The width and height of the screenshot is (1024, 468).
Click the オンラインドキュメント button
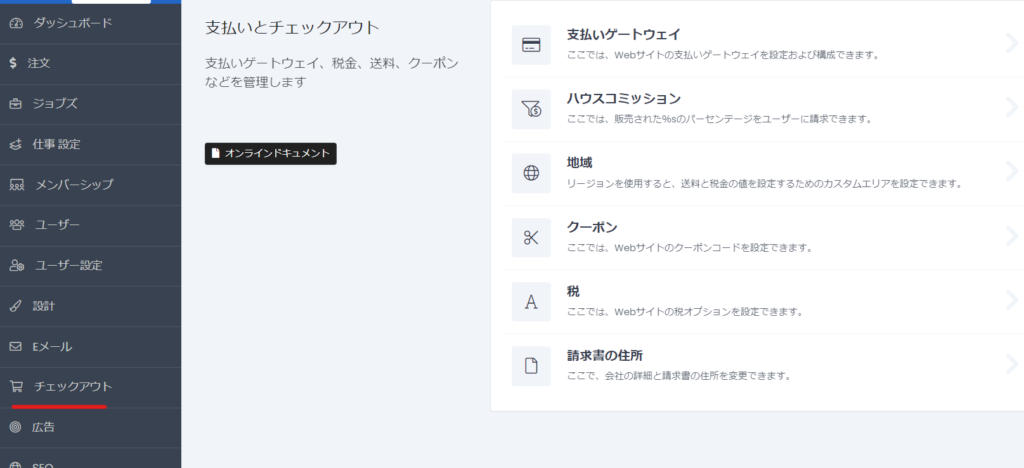(x=271, y=153)
